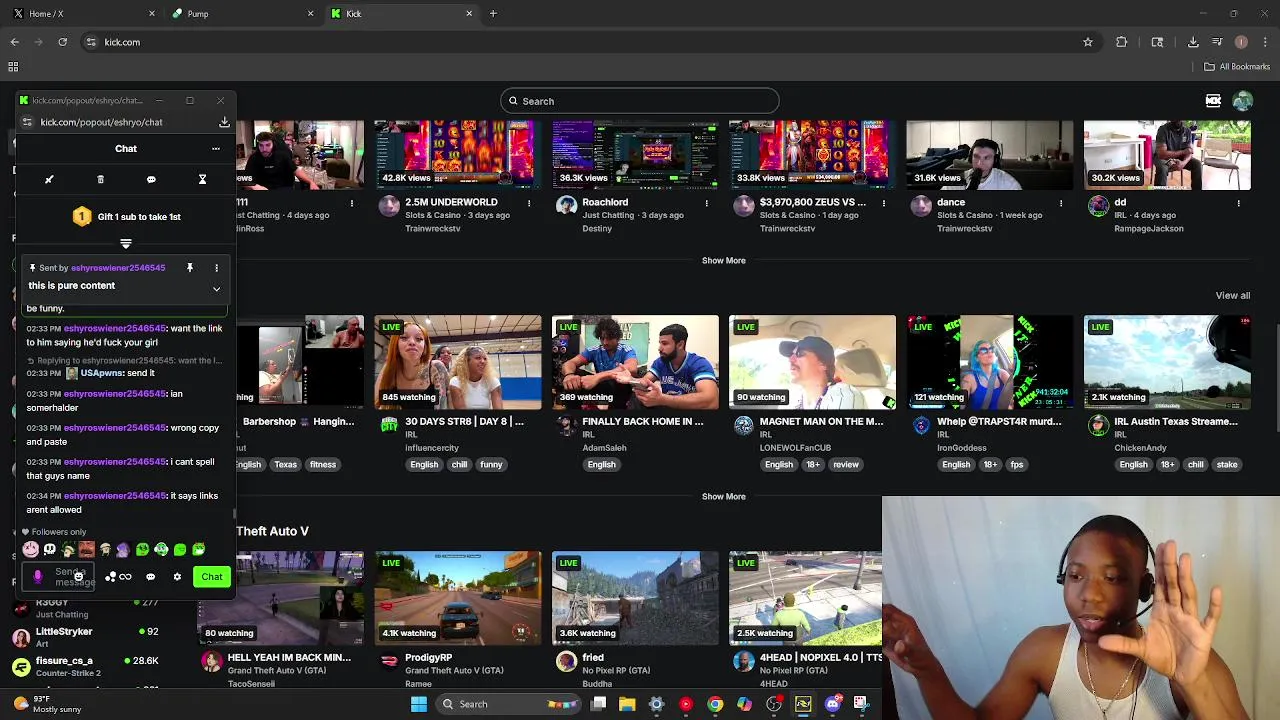Click the download icon in popout address bar
Image resolution: width=1280 pixels, height=720 pixels.
pyautogui.click(x=224, y=122)
